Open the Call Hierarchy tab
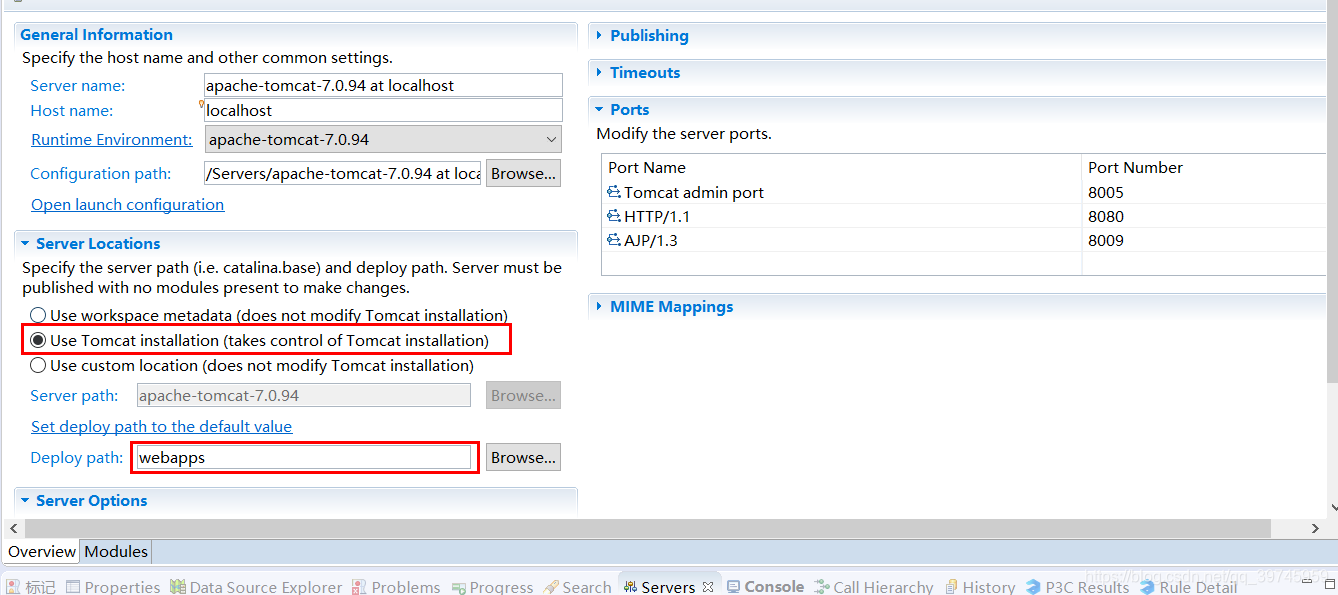 click(874, 587)
